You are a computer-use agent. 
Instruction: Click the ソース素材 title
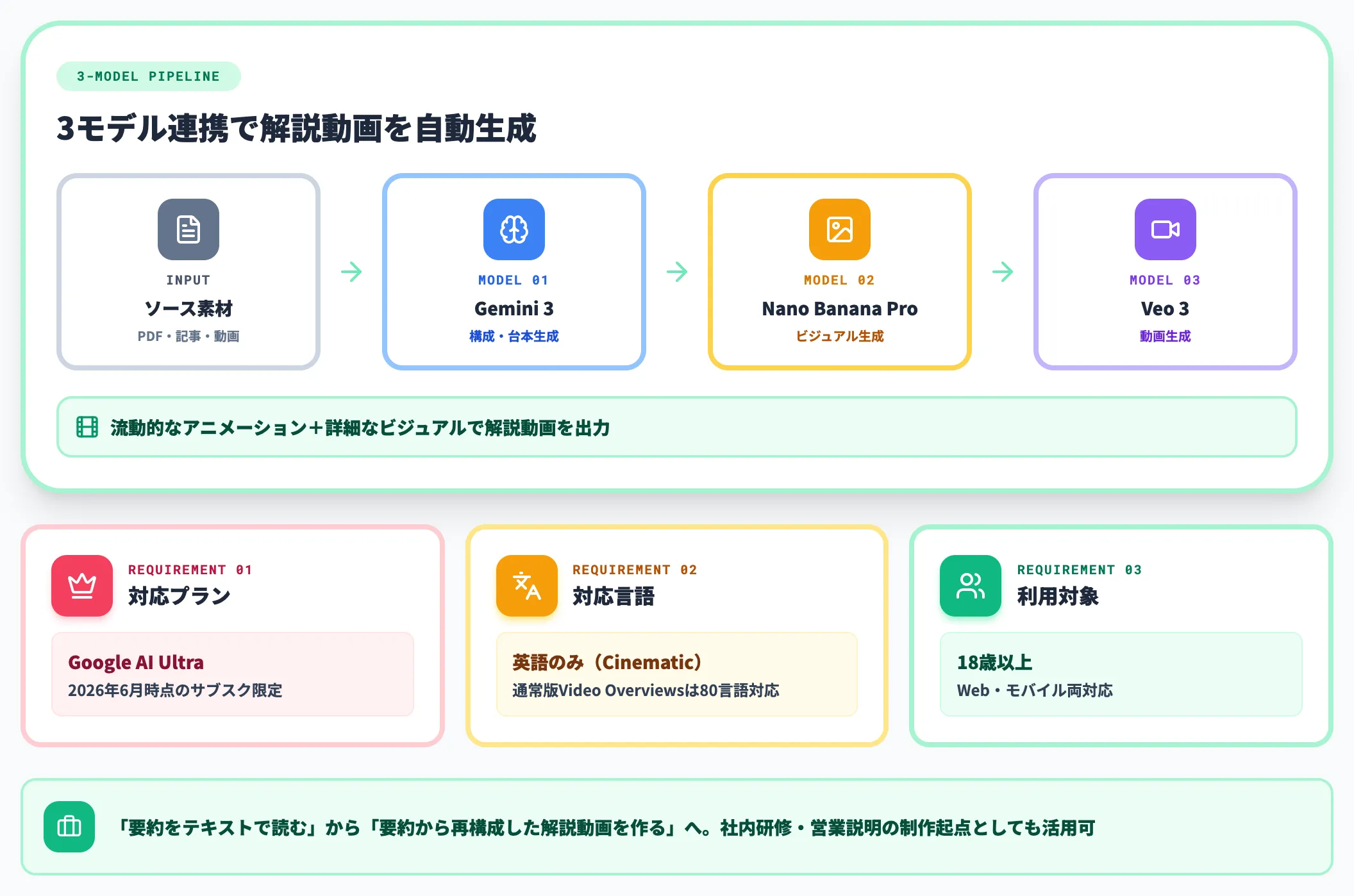click(x=188, y=308)
